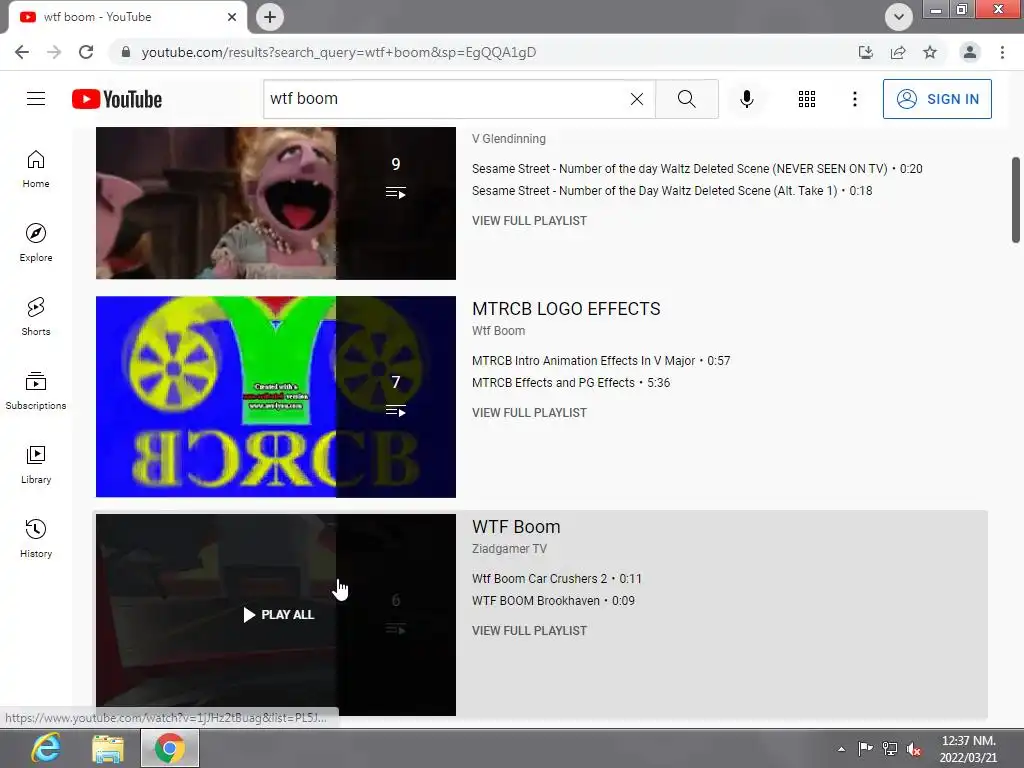The image size is (1024, 768).
Task: Open Wtf Boom Car Crushers 2 video
Action: [x=539, y=579]
